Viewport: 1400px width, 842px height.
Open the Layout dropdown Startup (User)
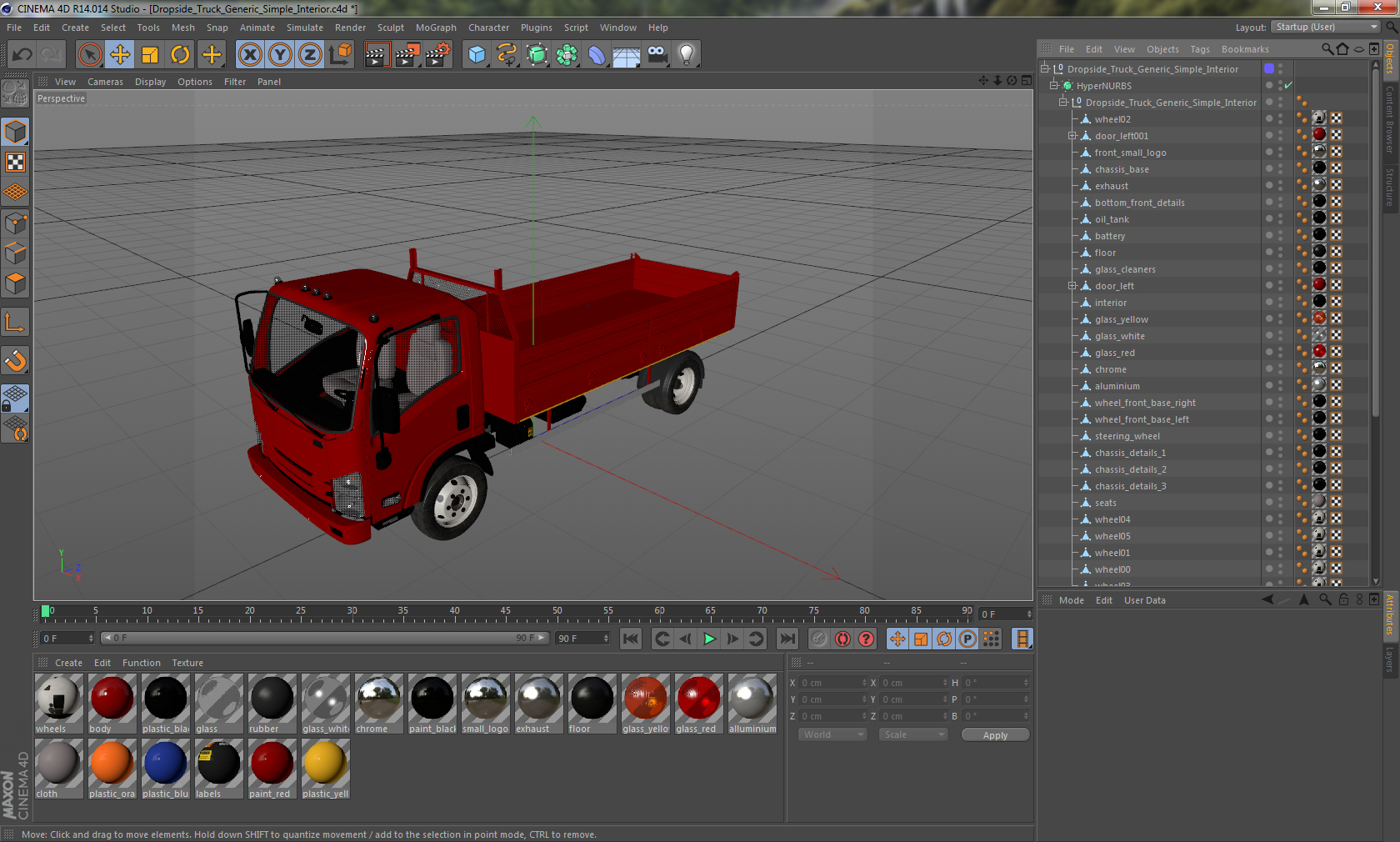coord(1327,28)
